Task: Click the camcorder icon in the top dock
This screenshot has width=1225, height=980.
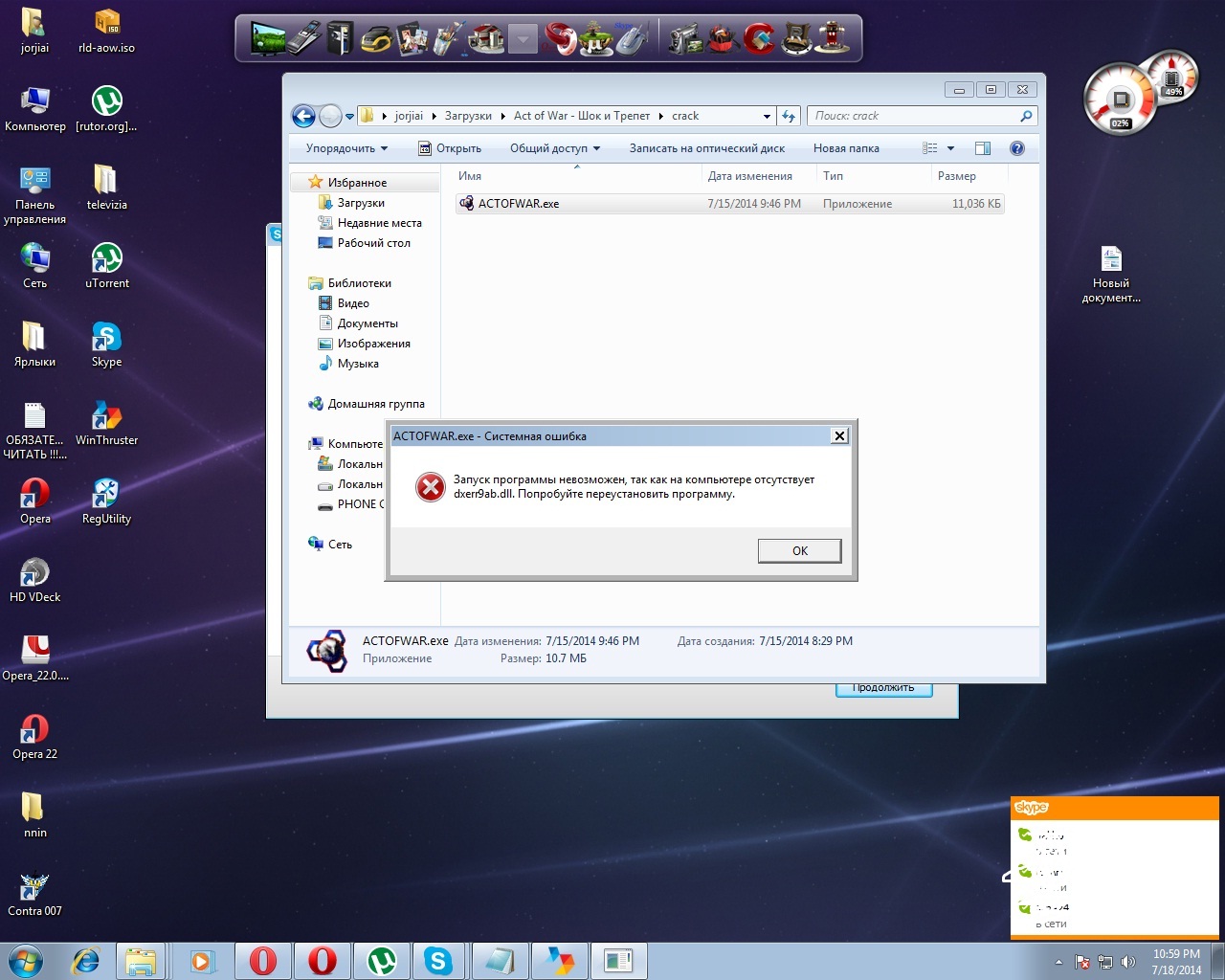Action: click(x=685, y=38)
